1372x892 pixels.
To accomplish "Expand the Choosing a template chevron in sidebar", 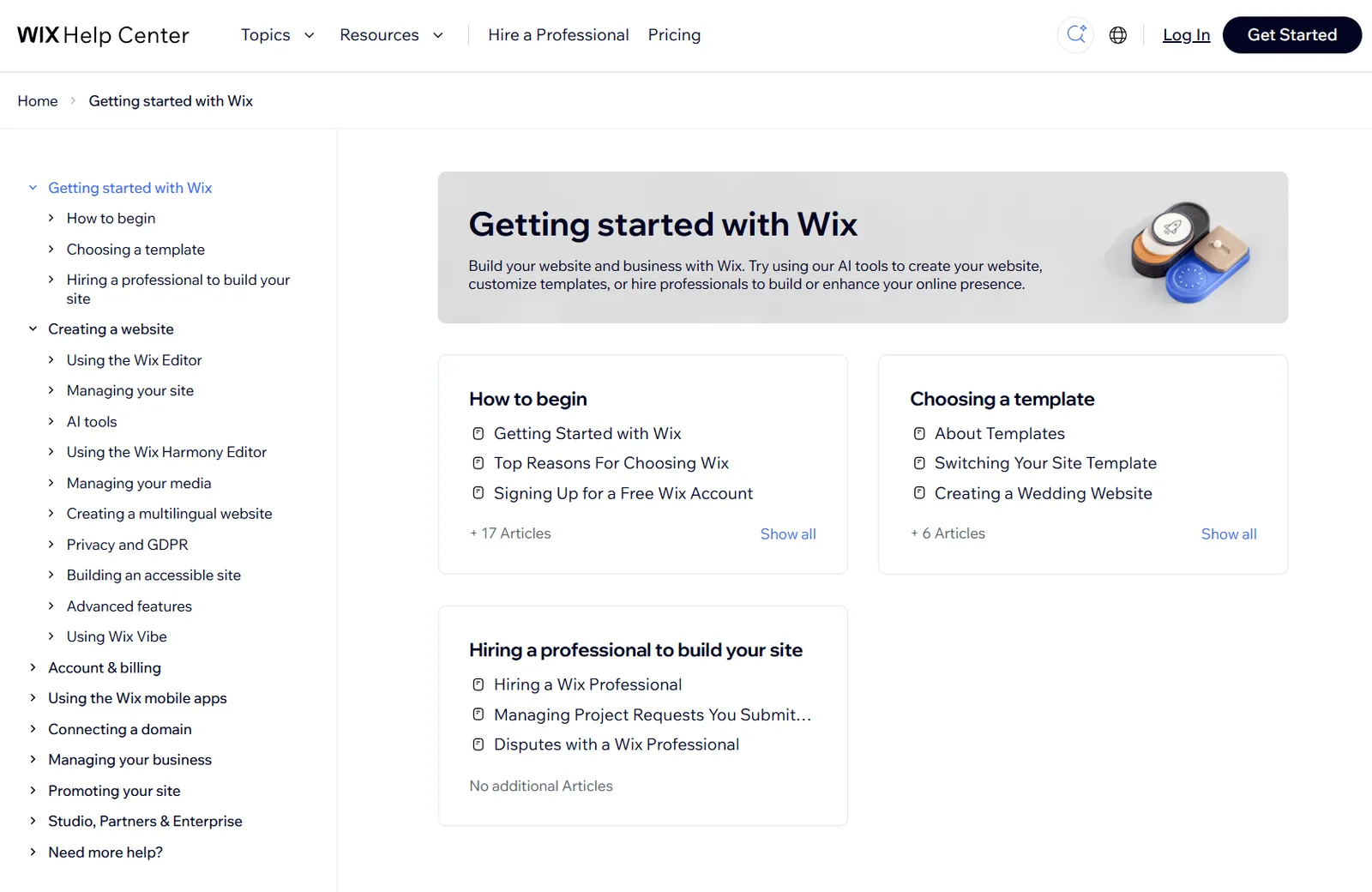I will 51,249.
